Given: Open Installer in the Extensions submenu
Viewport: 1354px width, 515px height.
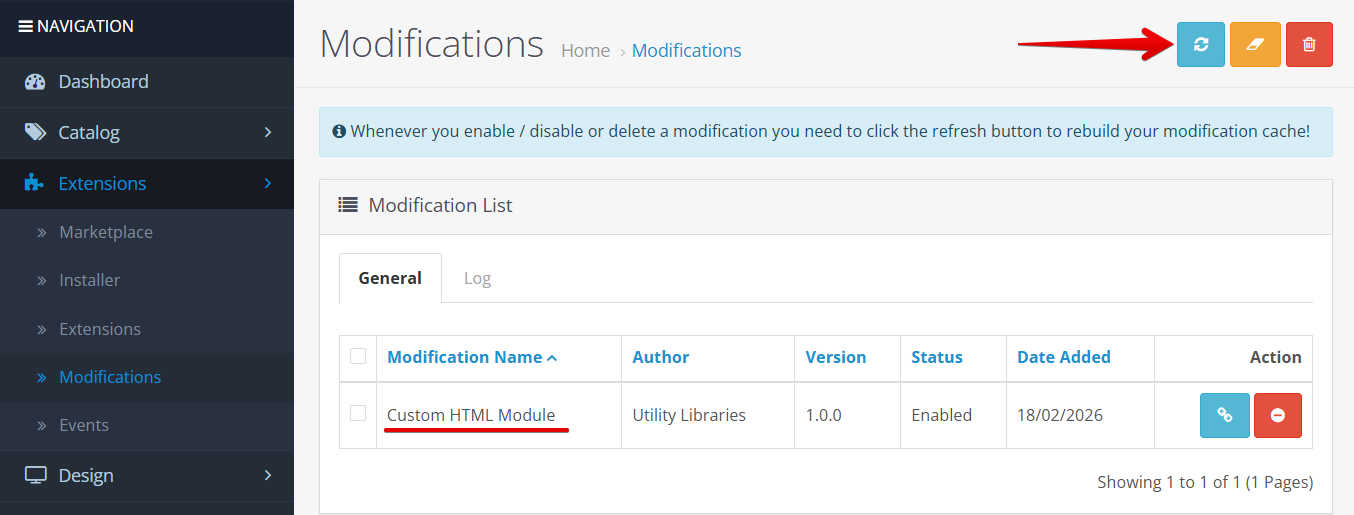Looking at the screenshot, I should [x=89, y=280].
